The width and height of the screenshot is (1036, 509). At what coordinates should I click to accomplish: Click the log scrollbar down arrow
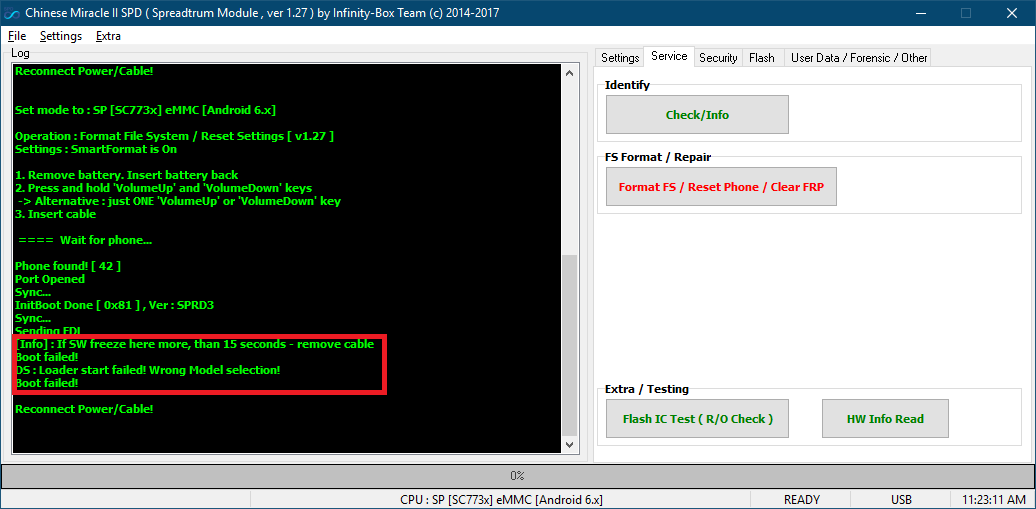570,445
